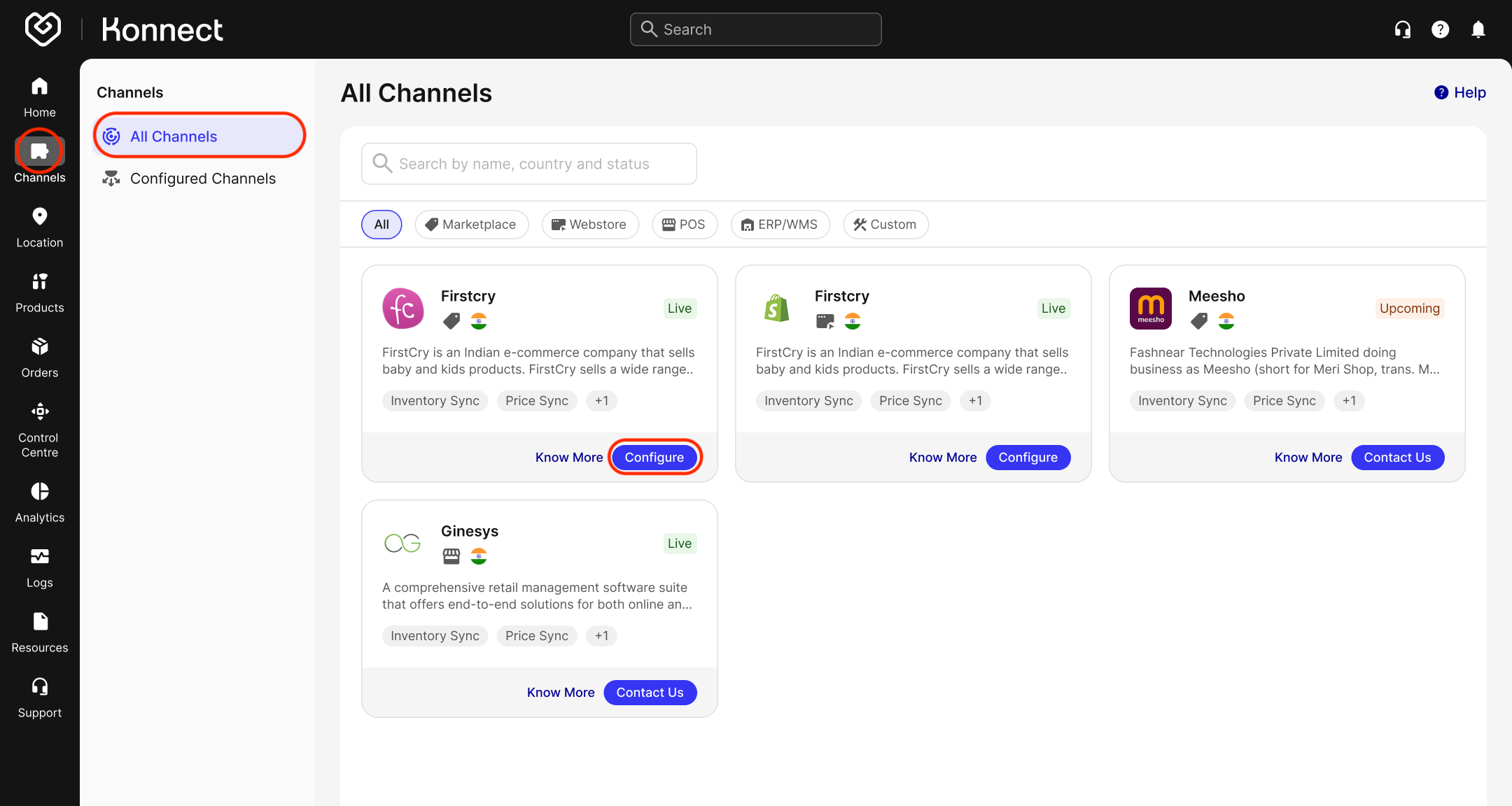The height and width of the screenshot is (806, 1512).
Task: Select All Channels in the submenu
Action: point(199,136)
